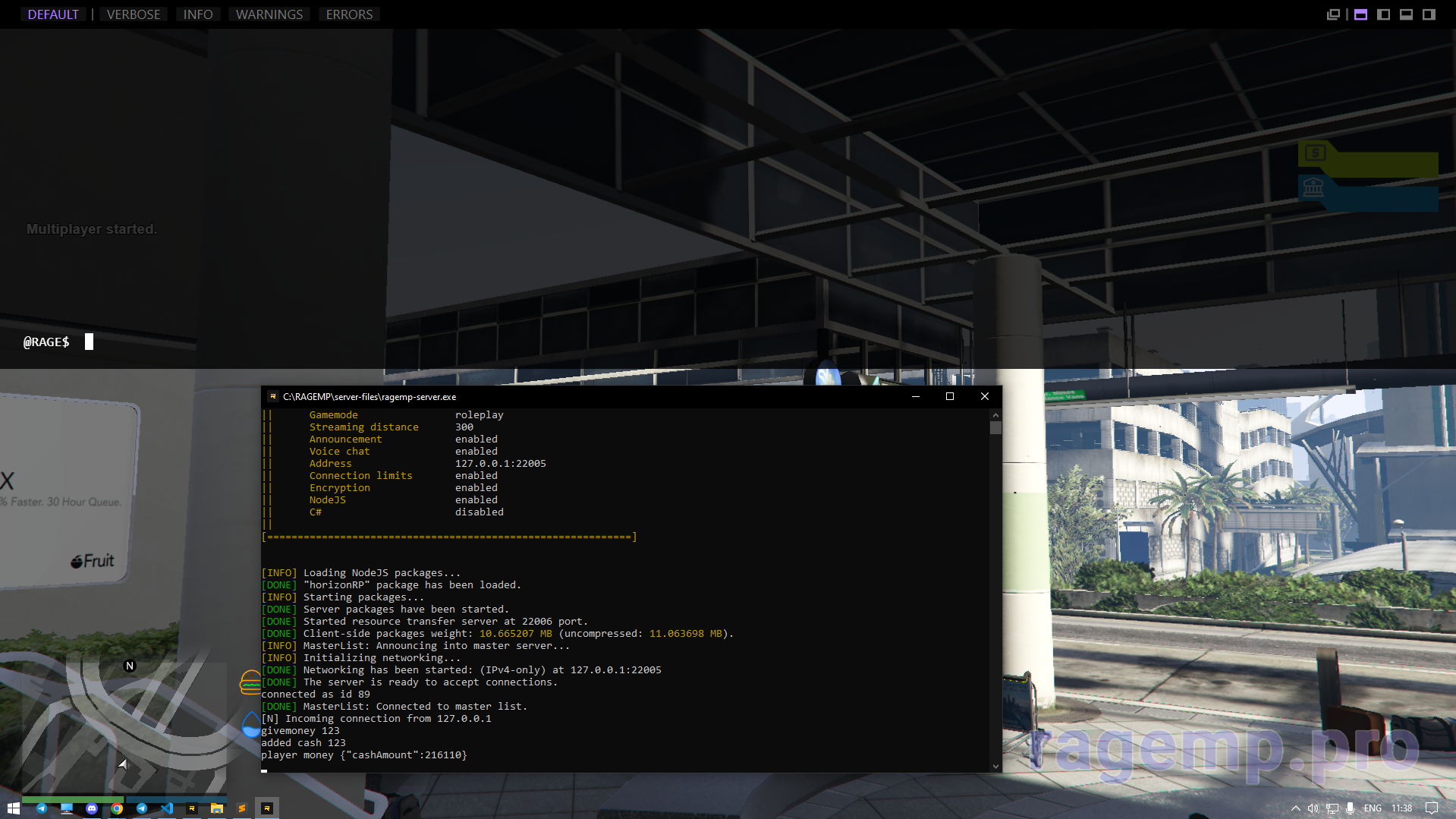This screenshot has width=1456, height=819.
Task: Click the minimap north N marker
Action: pyautogui.click(x=130, y=666)
